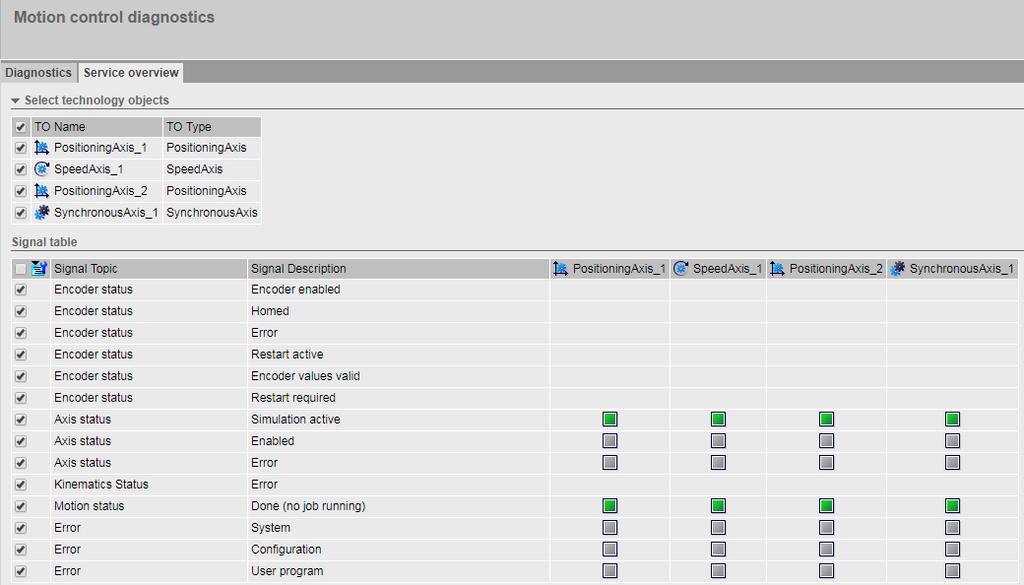Click the TO Name column header

(96, 127)
